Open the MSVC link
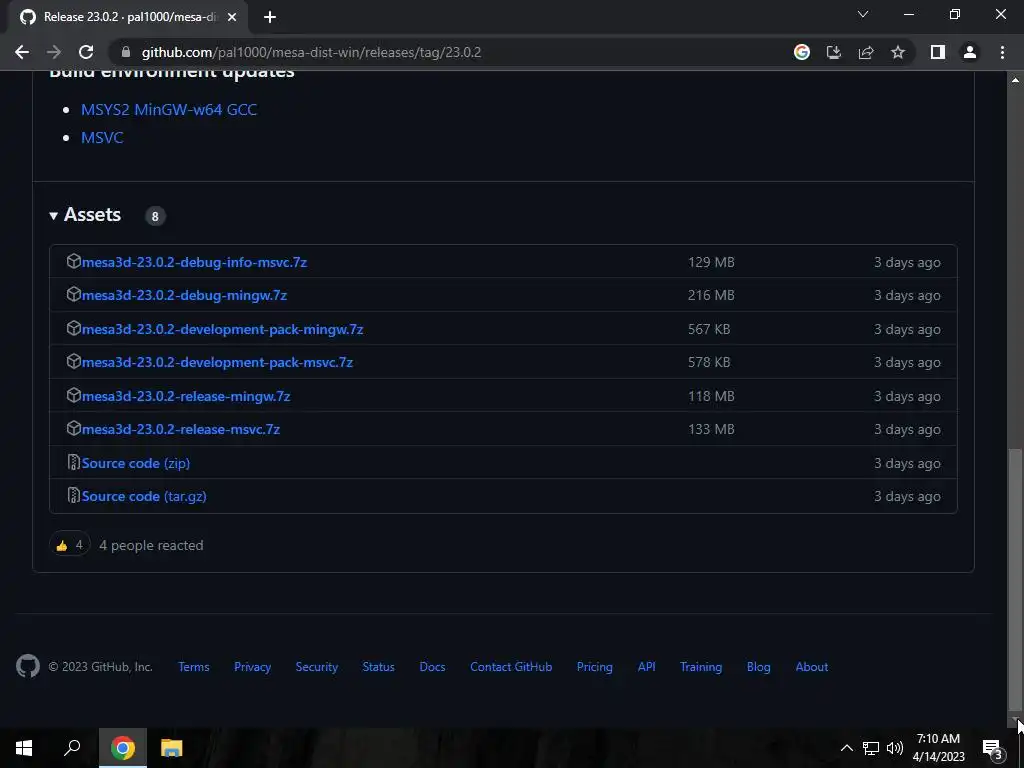The width and height of the screenshot is (1024, 768). [102, 138]
